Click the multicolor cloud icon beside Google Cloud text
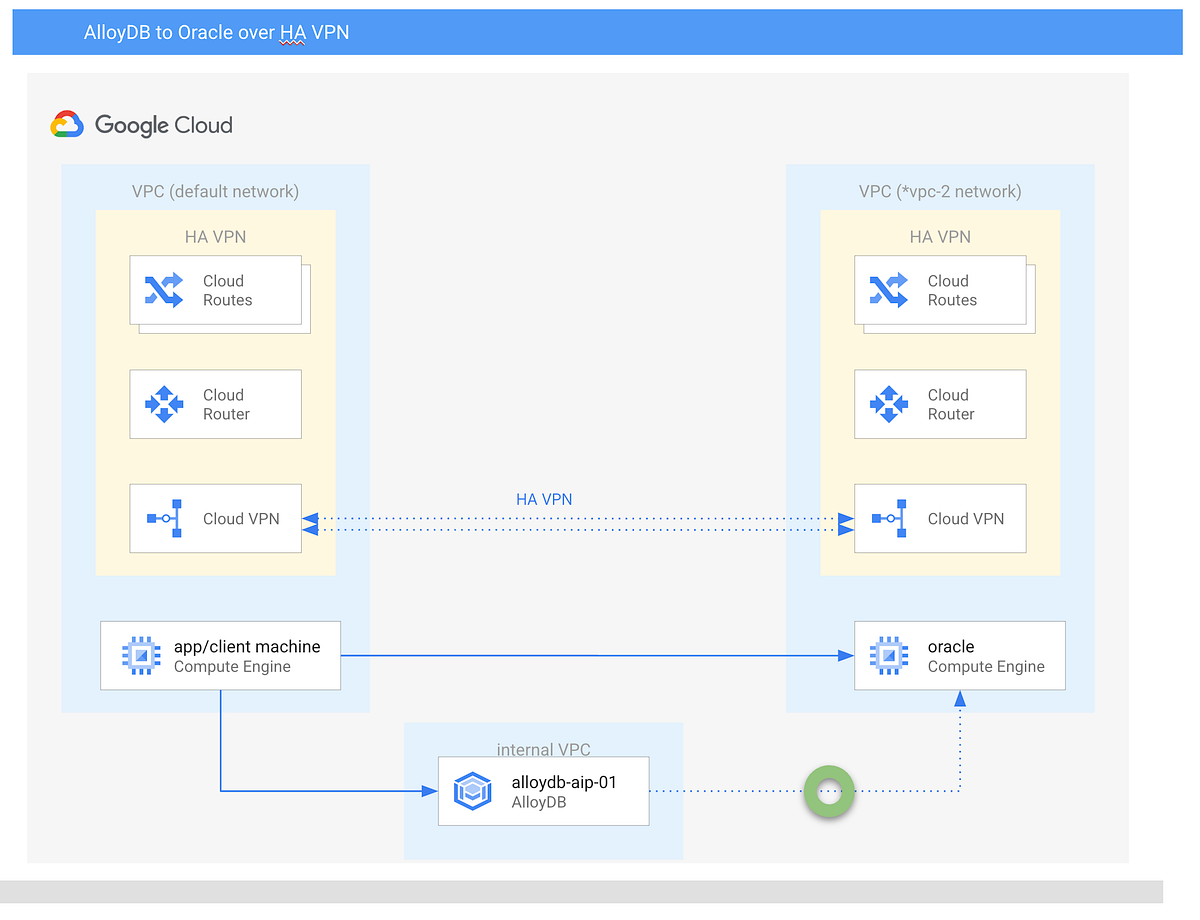Screen dimensions: 1200x920 click(x=66, y=123)
